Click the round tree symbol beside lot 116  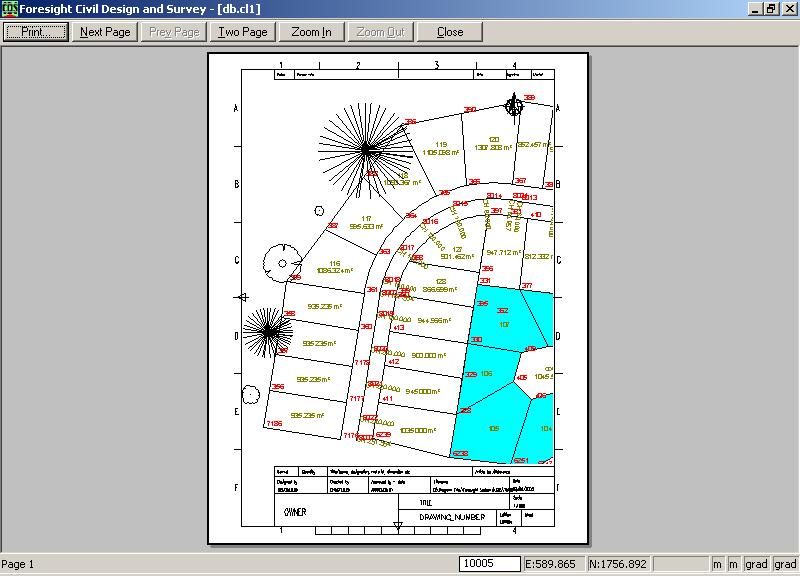pyautogui.click(x=282, y=261)
